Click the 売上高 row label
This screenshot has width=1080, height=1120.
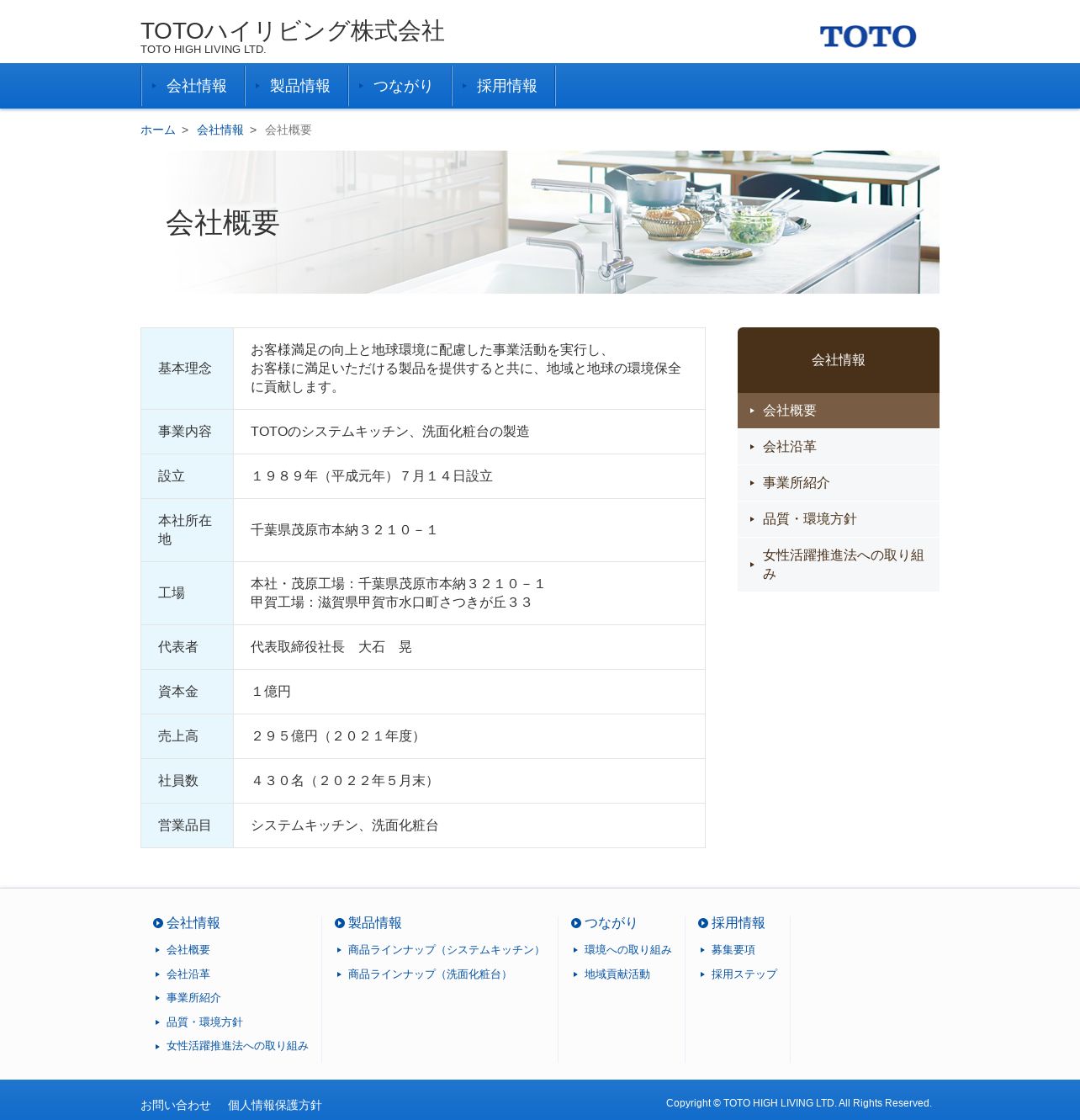coord(187,736)
